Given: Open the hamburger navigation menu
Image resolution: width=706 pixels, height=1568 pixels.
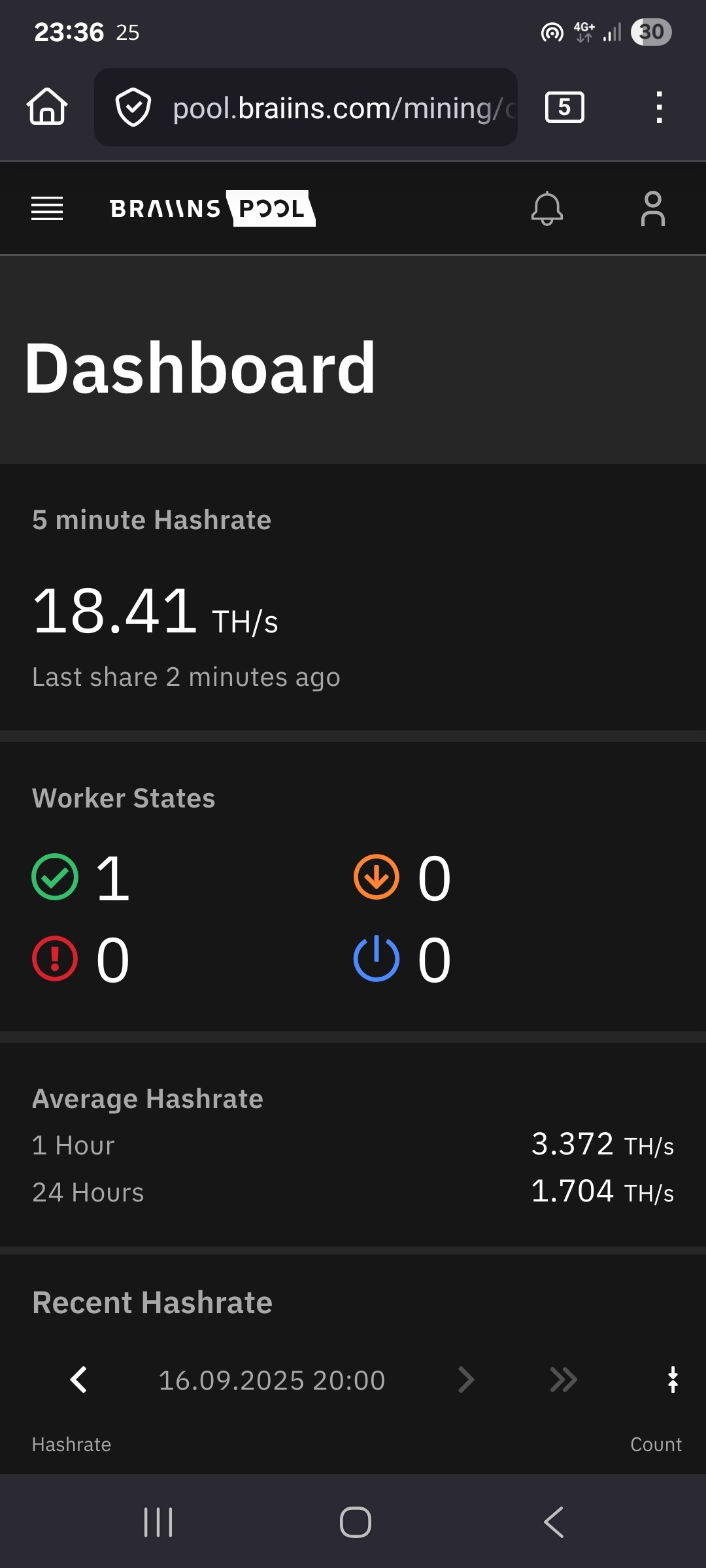Looking at the screenshot, I should [x=47, y=208].
